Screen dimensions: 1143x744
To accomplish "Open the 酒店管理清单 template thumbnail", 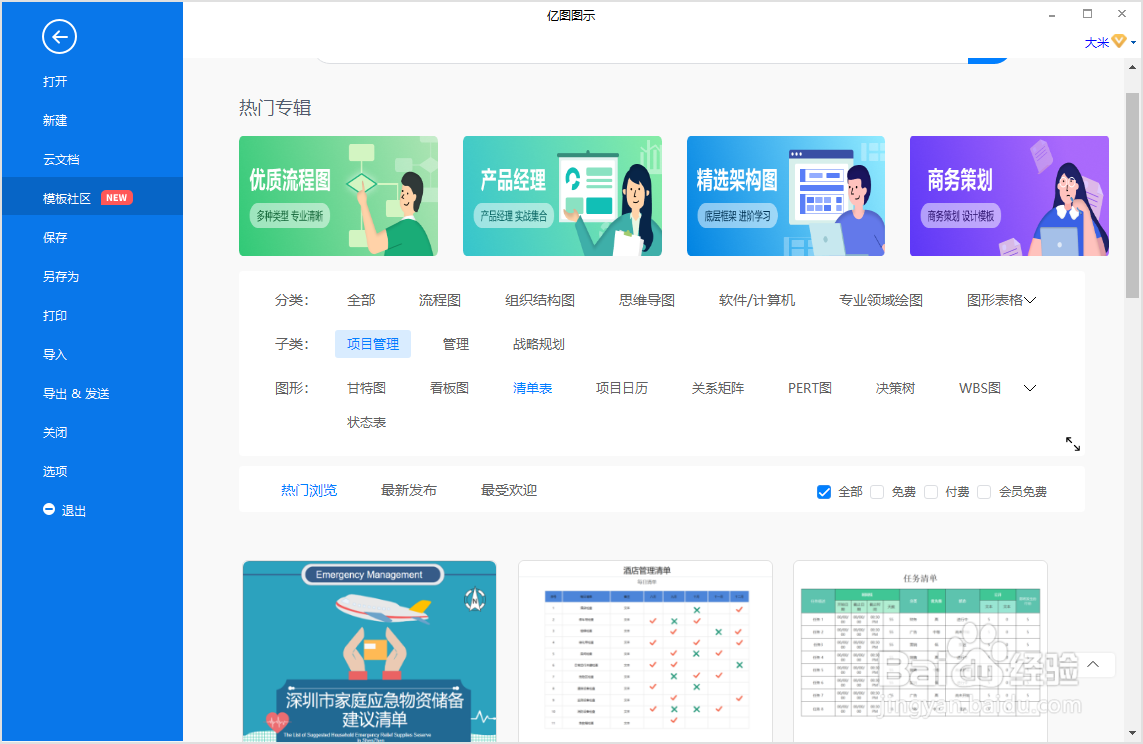I will (645, 650).
